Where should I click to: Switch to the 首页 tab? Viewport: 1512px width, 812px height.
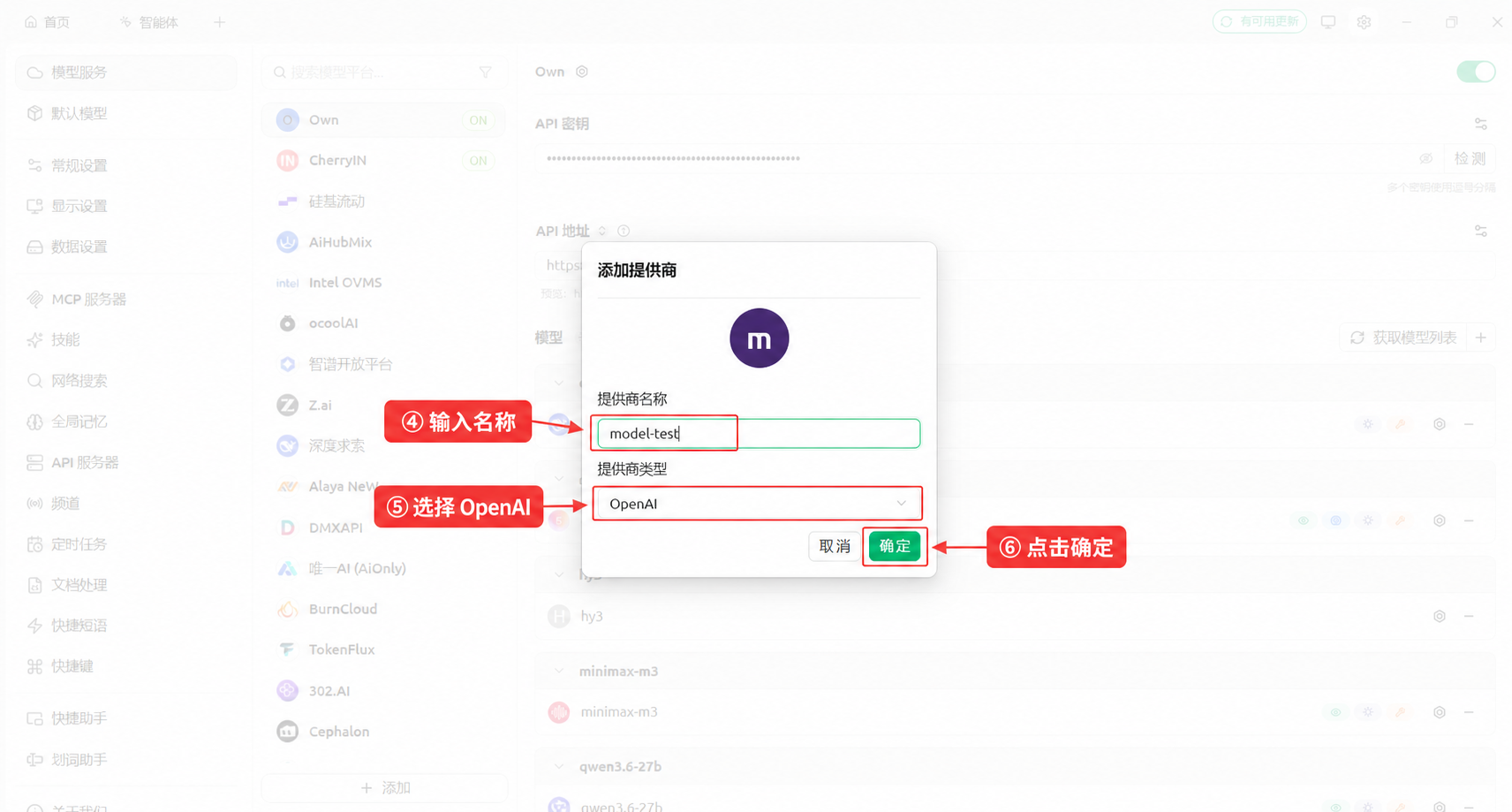(x=48, y=22)
